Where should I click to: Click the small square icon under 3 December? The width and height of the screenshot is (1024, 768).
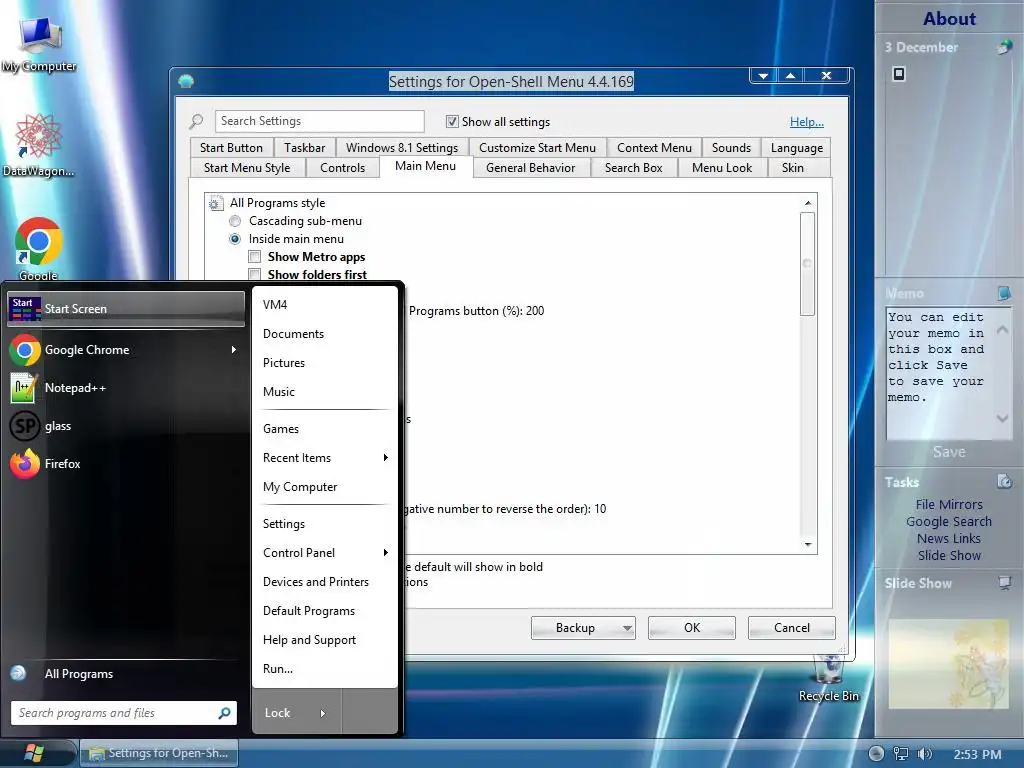point(899,74)
